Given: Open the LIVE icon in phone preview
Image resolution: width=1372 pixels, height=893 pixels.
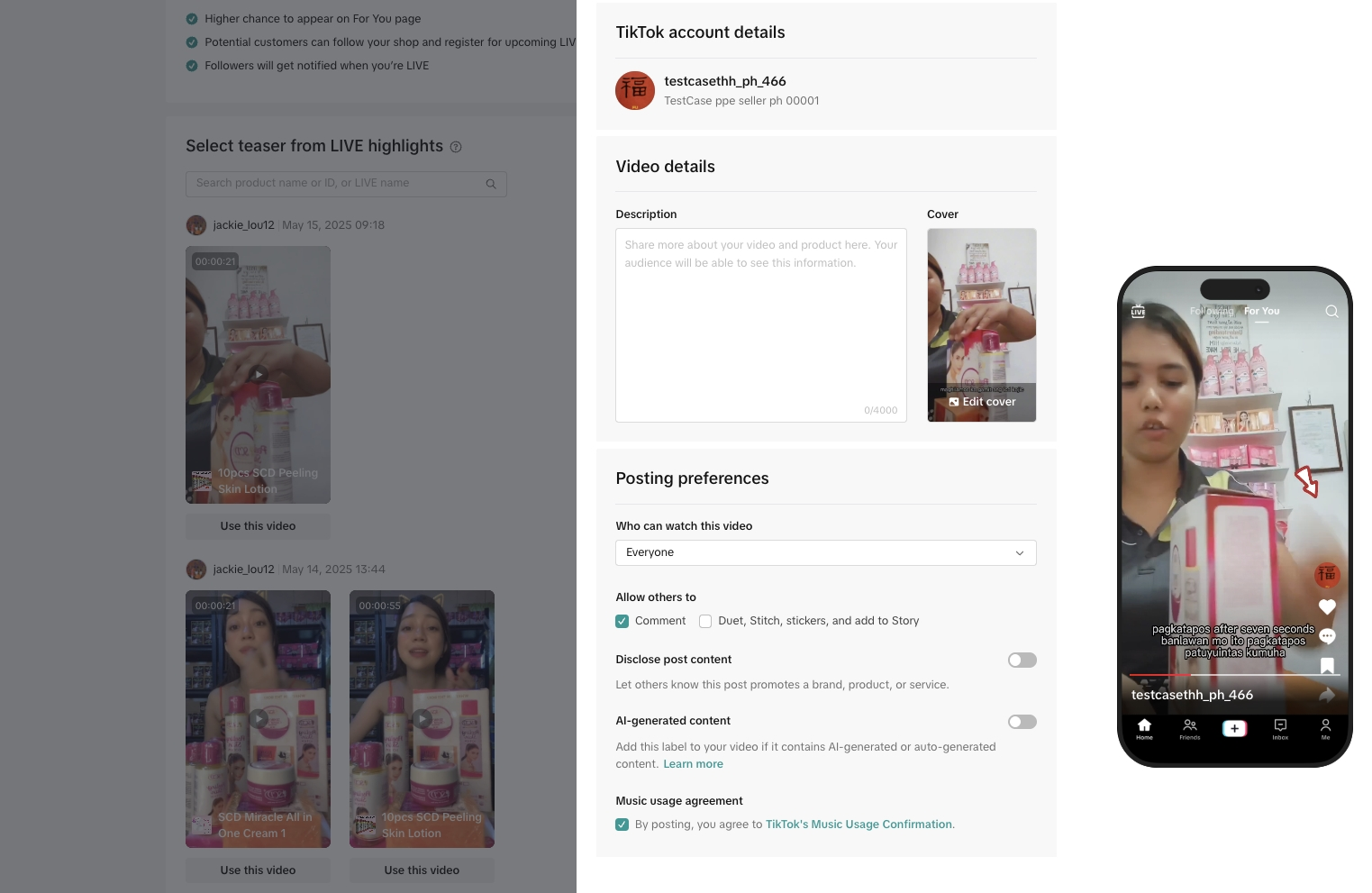Looking at the screenshot, I should tap(1139, 311).
